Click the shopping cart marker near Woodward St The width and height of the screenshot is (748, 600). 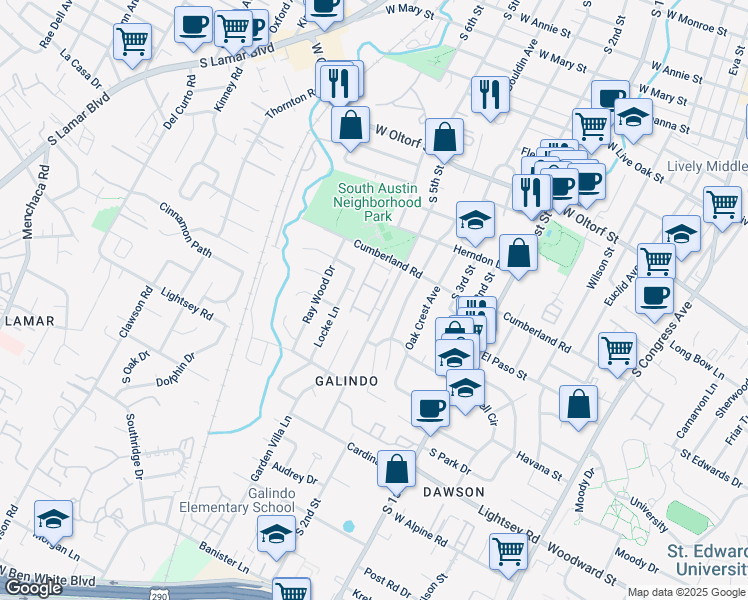(509, 550)
